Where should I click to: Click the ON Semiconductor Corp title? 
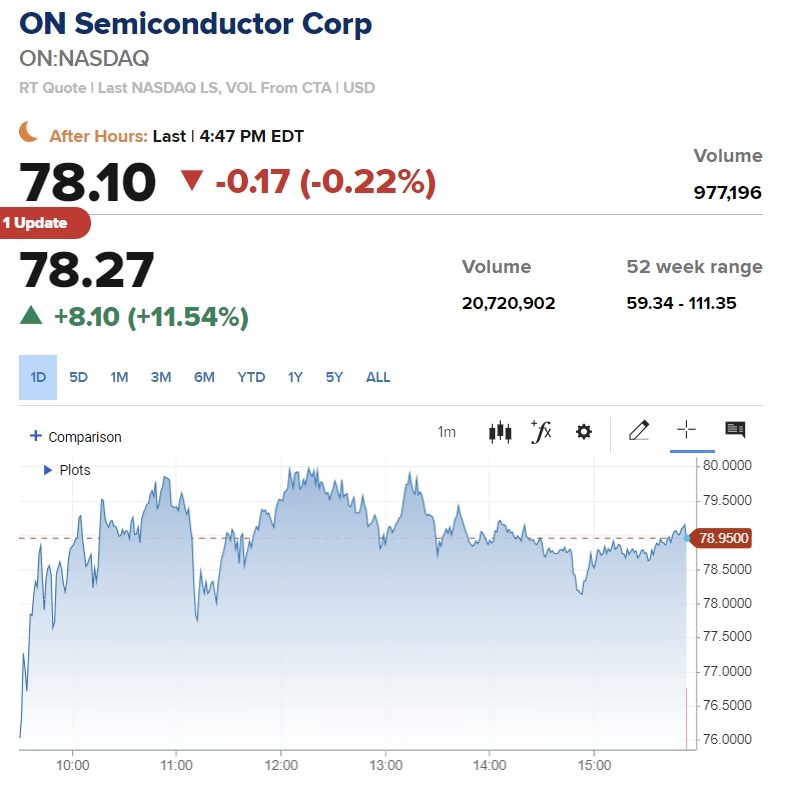(196, 24)
